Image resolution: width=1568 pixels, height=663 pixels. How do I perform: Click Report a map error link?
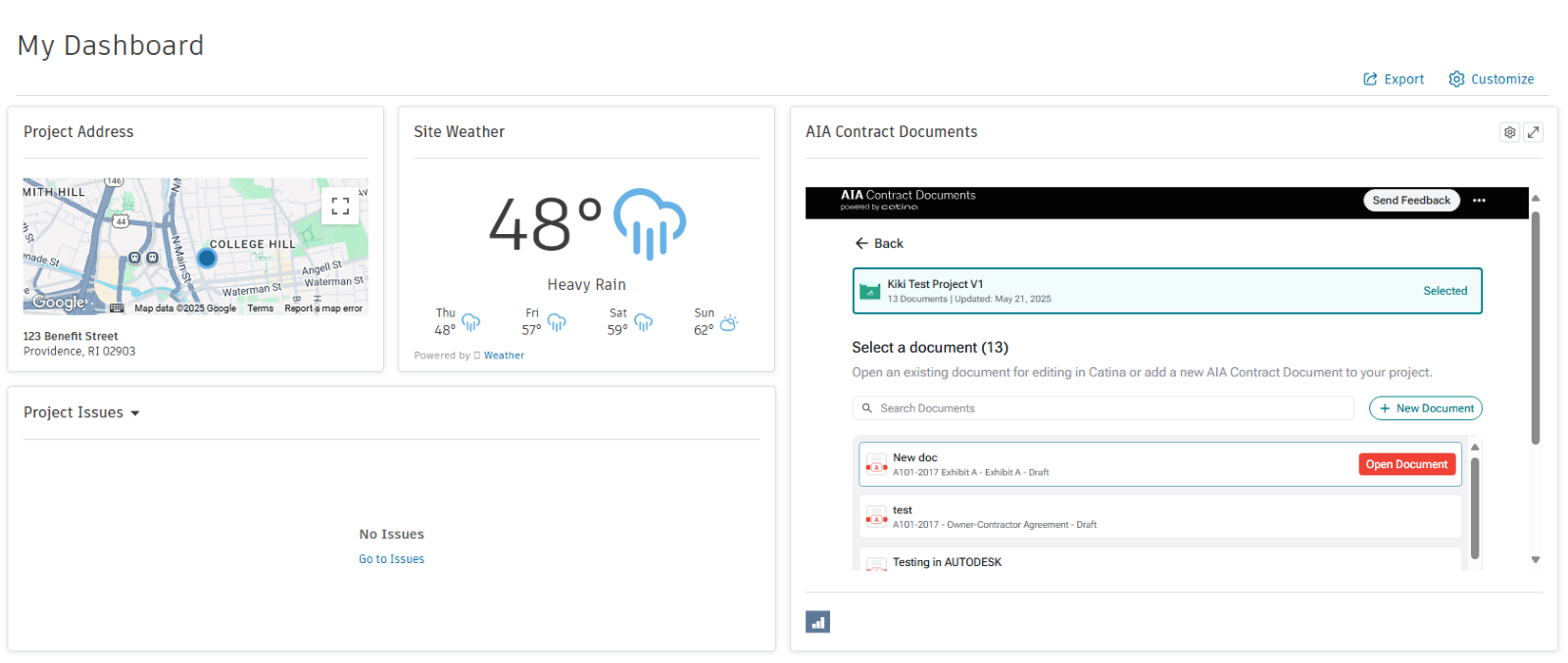coord(323,308)
